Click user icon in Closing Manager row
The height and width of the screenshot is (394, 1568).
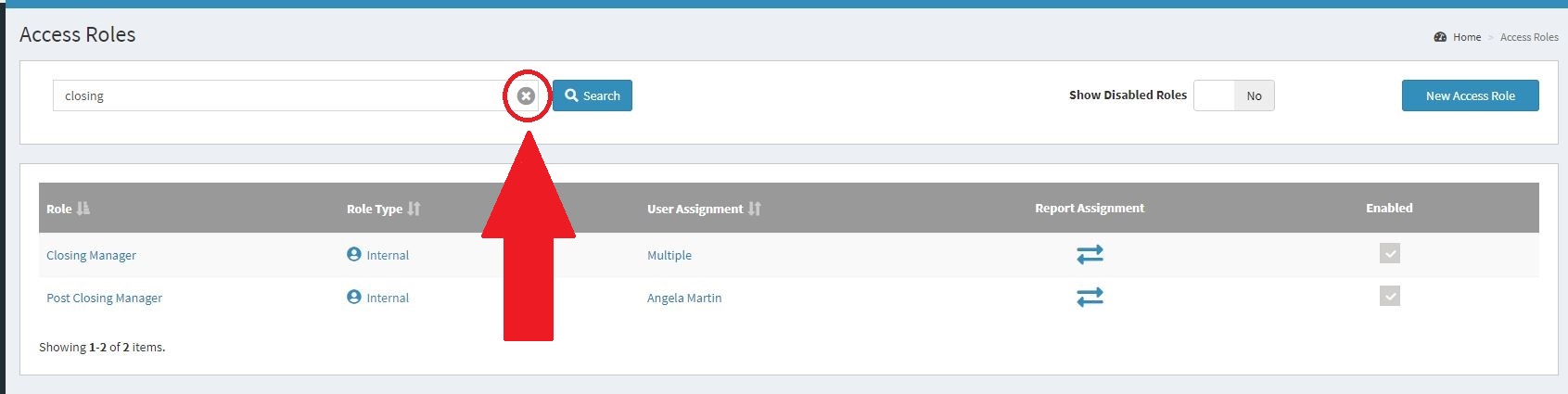point(353,254)
